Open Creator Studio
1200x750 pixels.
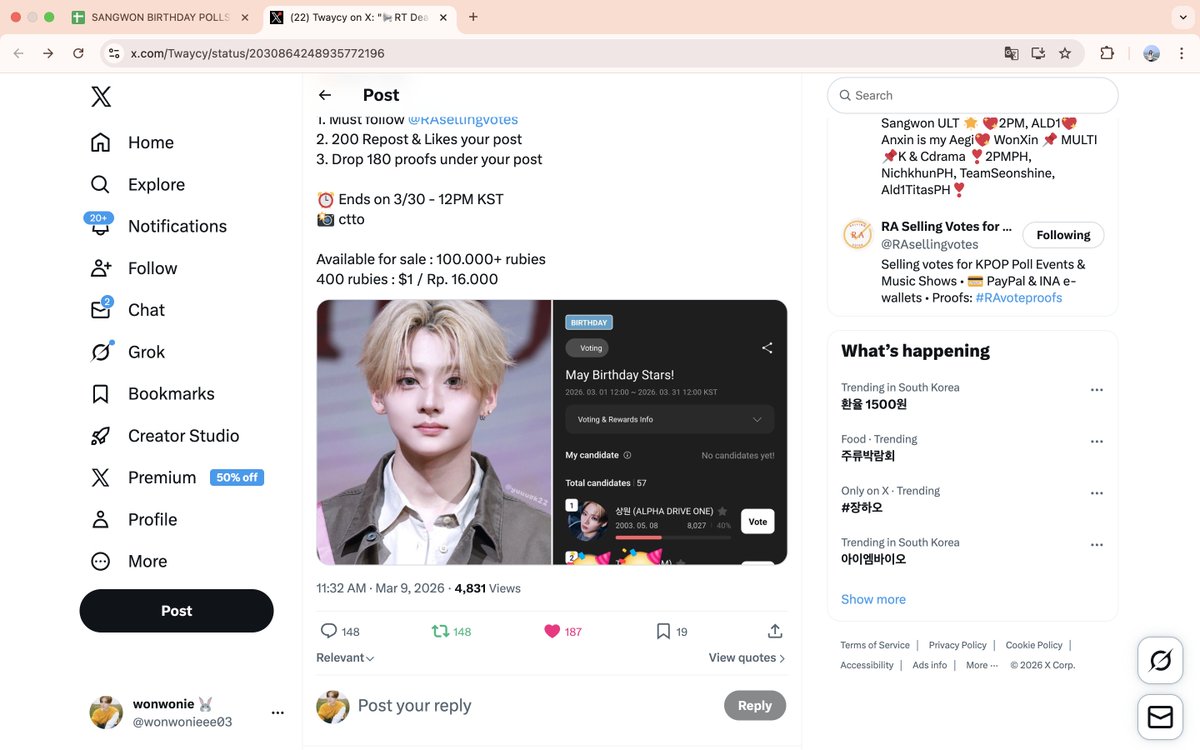coord(165,436)
